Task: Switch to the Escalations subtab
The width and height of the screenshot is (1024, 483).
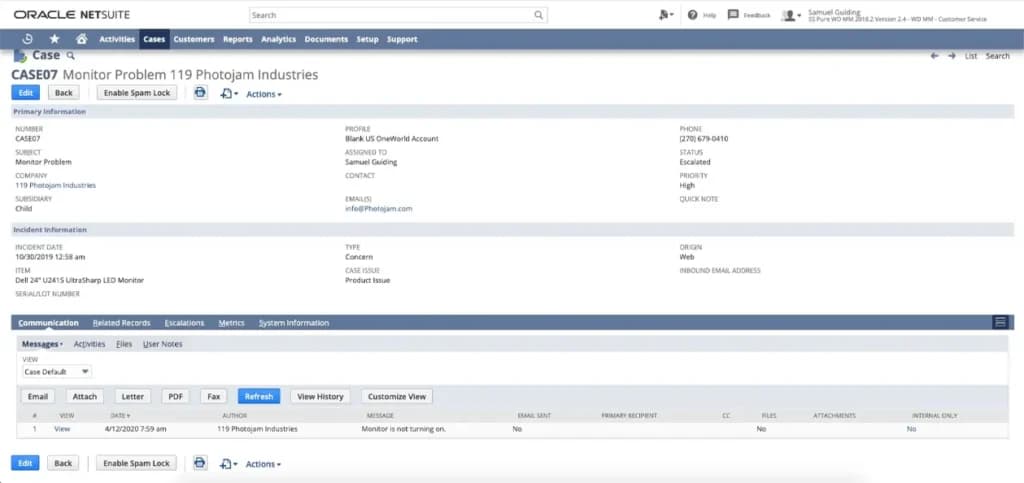Action: (184, 323)
